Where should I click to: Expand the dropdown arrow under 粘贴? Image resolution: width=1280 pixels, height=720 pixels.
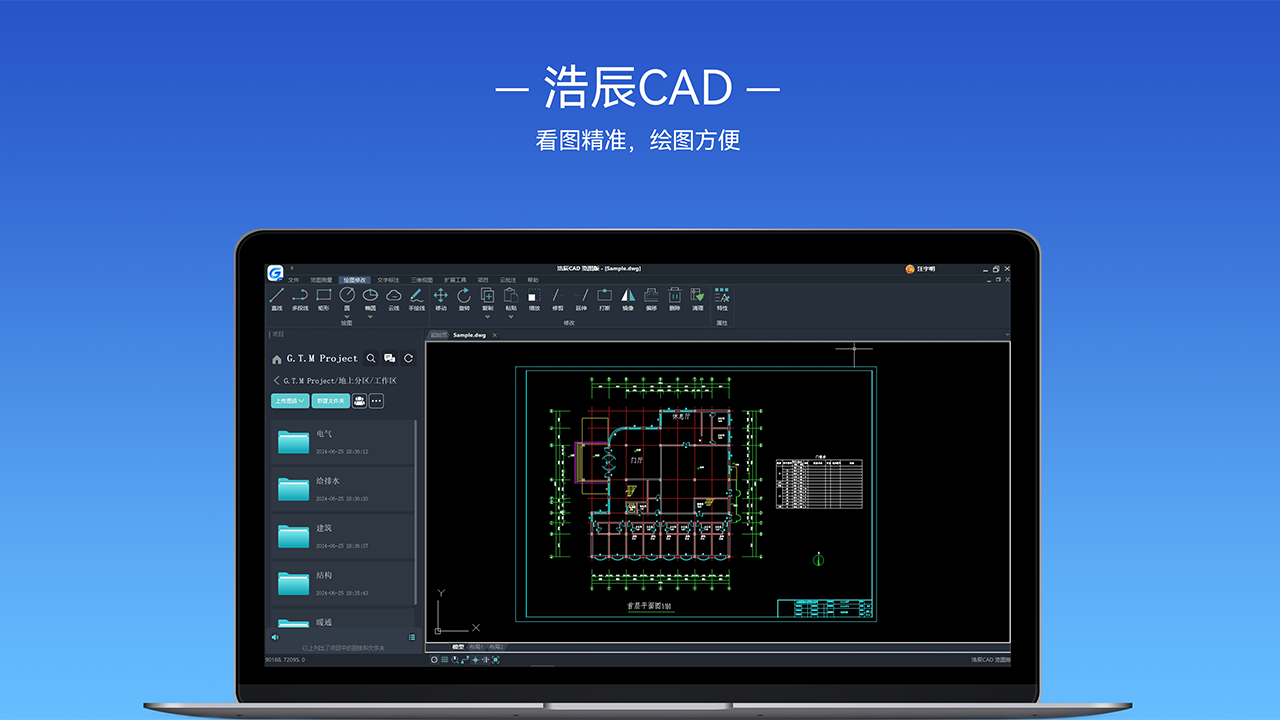tap(511, 316)
